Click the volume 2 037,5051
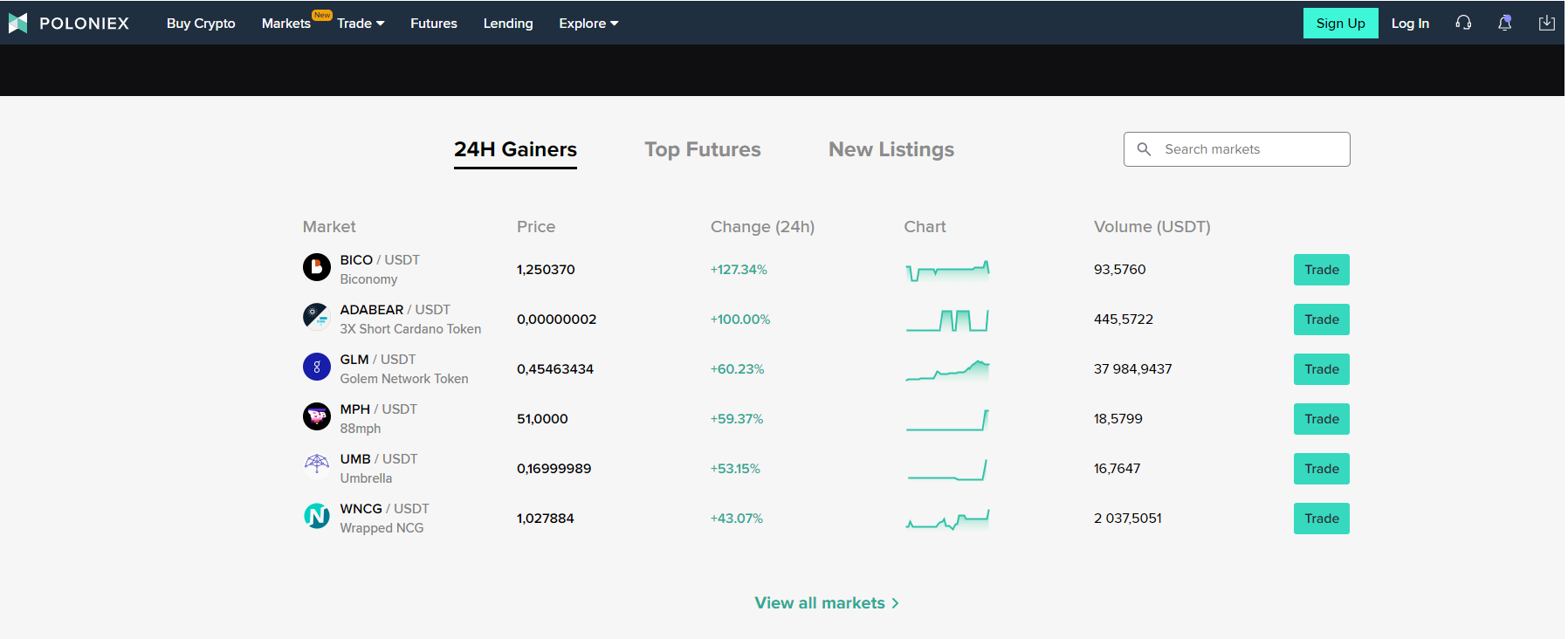1568x639 pixels. [x=1127, y=519]
